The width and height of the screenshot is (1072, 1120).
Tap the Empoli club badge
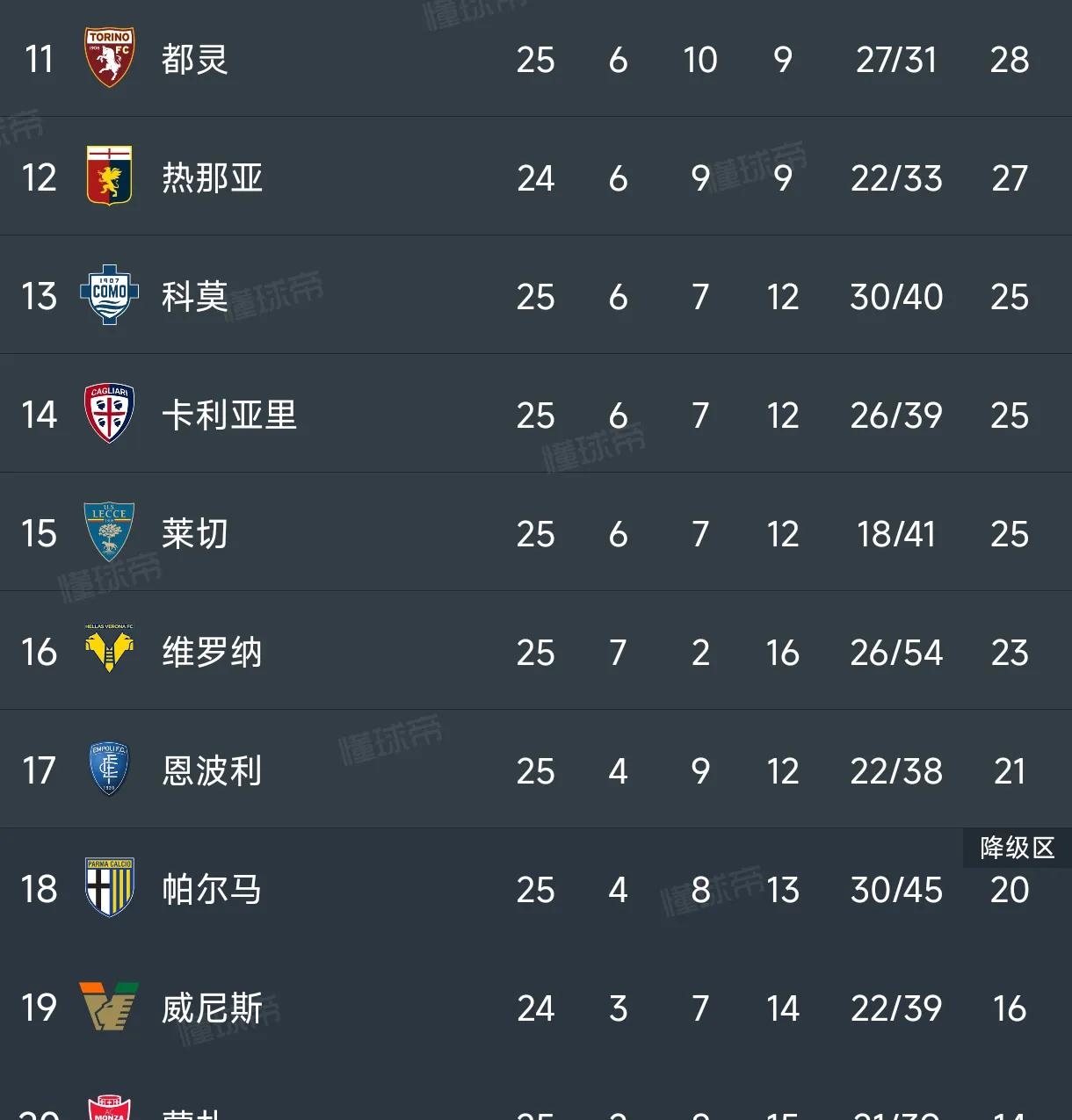109,770
